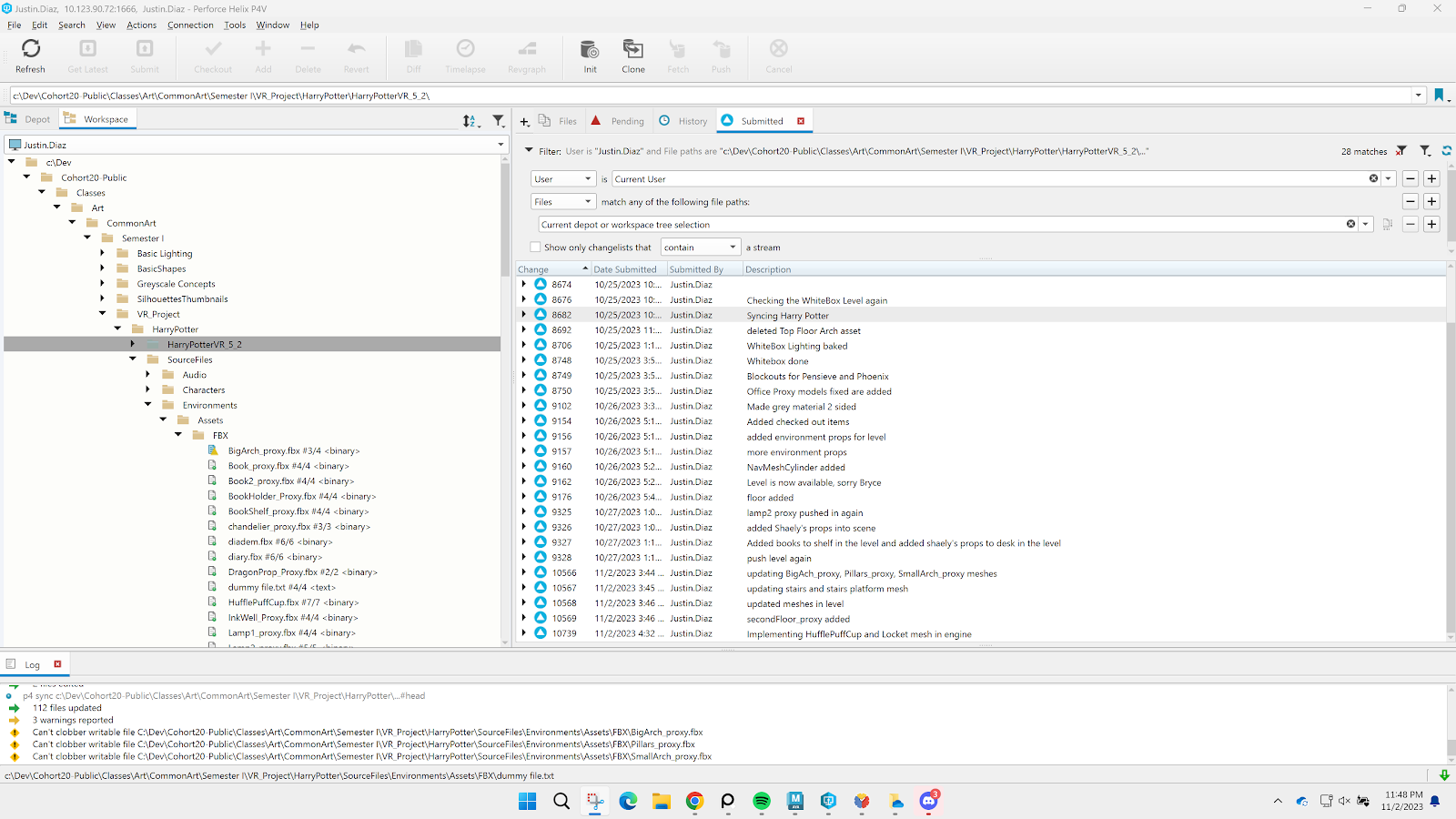The image size is (1456, 819).
Task: Clear the Current User filter field
Action: [1373, 178]
